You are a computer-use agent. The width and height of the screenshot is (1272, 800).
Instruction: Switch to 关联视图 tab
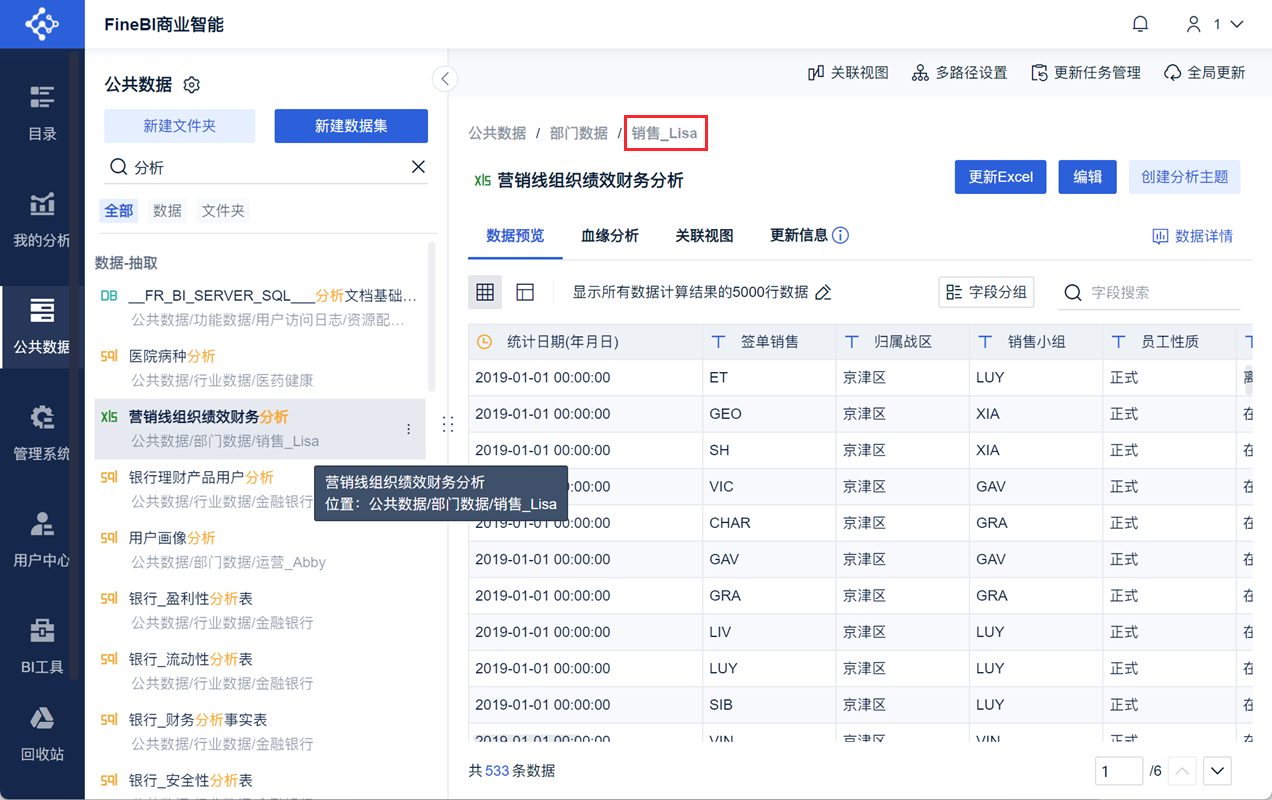point(704,236)
